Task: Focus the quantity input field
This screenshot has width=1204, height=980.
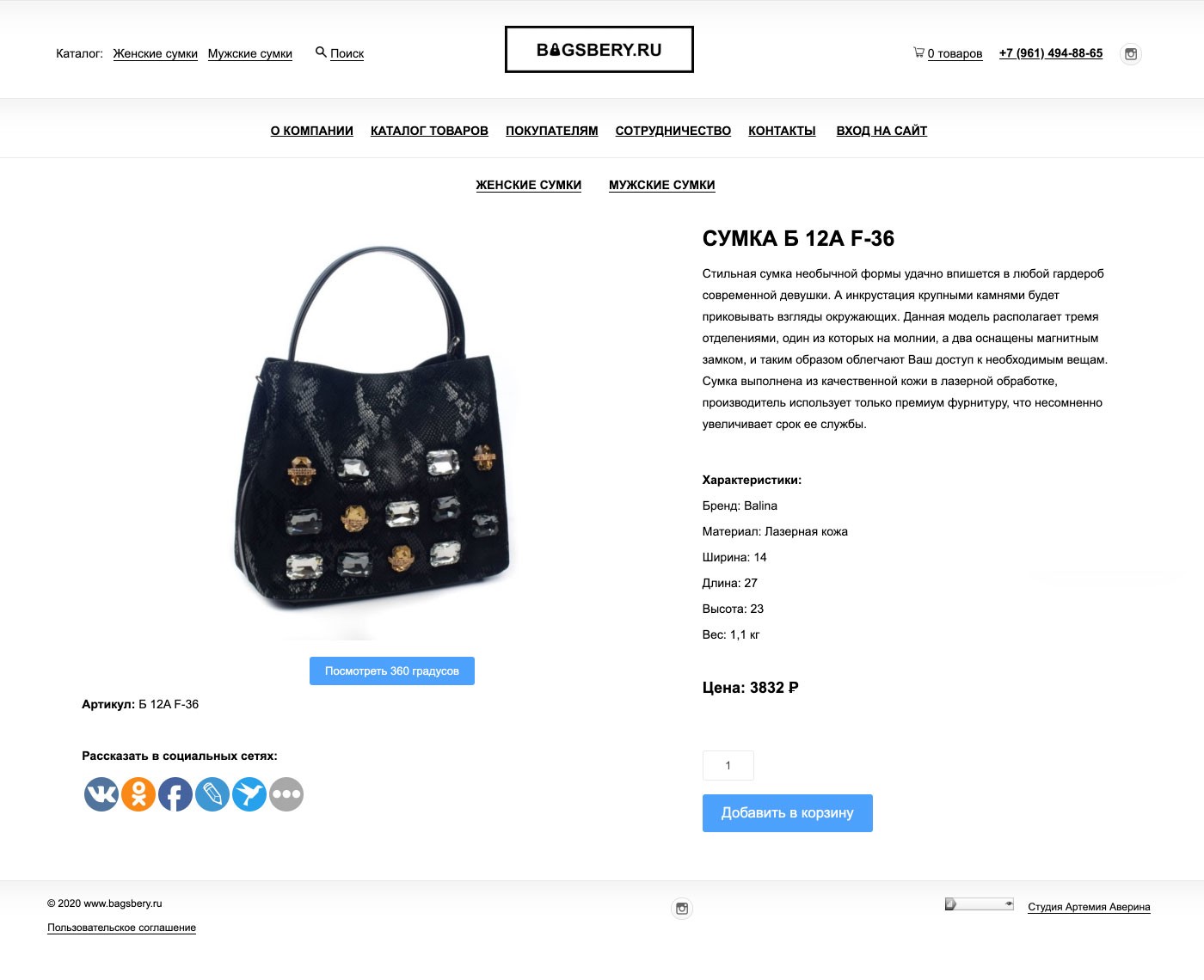Action: (x=728, y=765)
